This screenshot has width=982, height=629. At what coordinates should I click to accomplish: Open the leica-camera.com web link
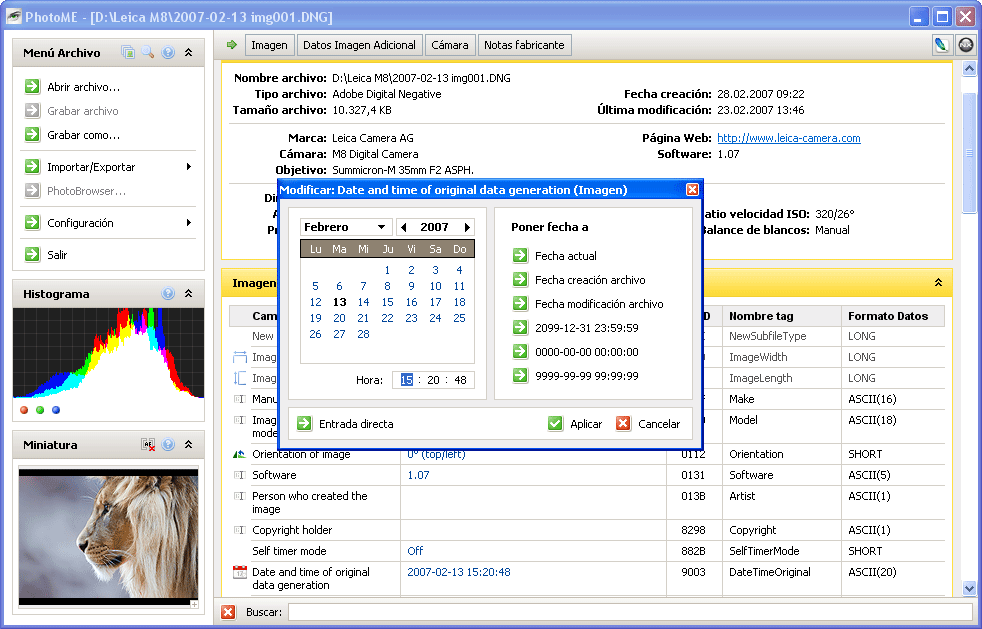pyautogui.click(x=788, y=138)
